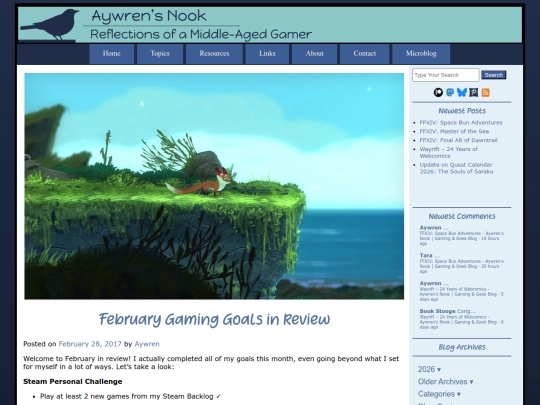Open Wayrift – 24 Years of Webcomics post

coord(448,152)
